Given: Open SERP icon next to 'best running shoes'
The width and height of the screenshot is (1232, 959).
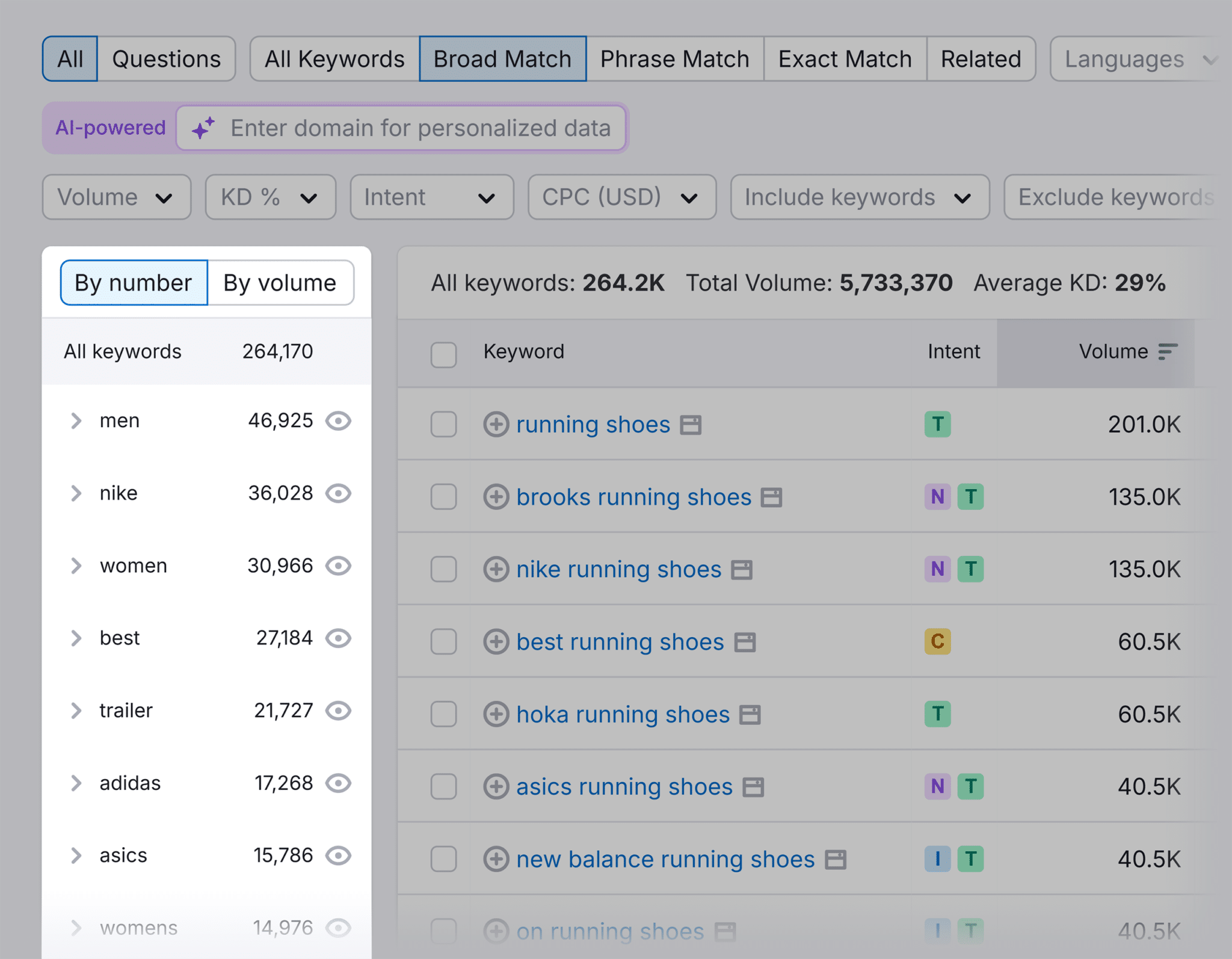Looking at the screenshot, I should coord(745,643).
